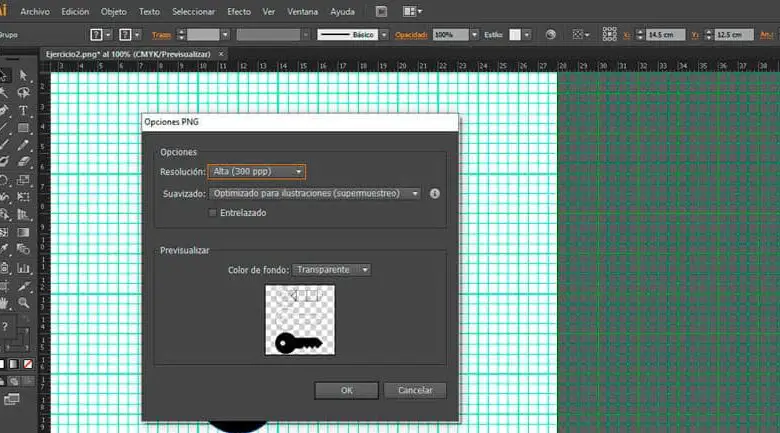This screenshot has width=780, height=433.
Task: Select the Type tool in toolbox
Action: point(23,110)
